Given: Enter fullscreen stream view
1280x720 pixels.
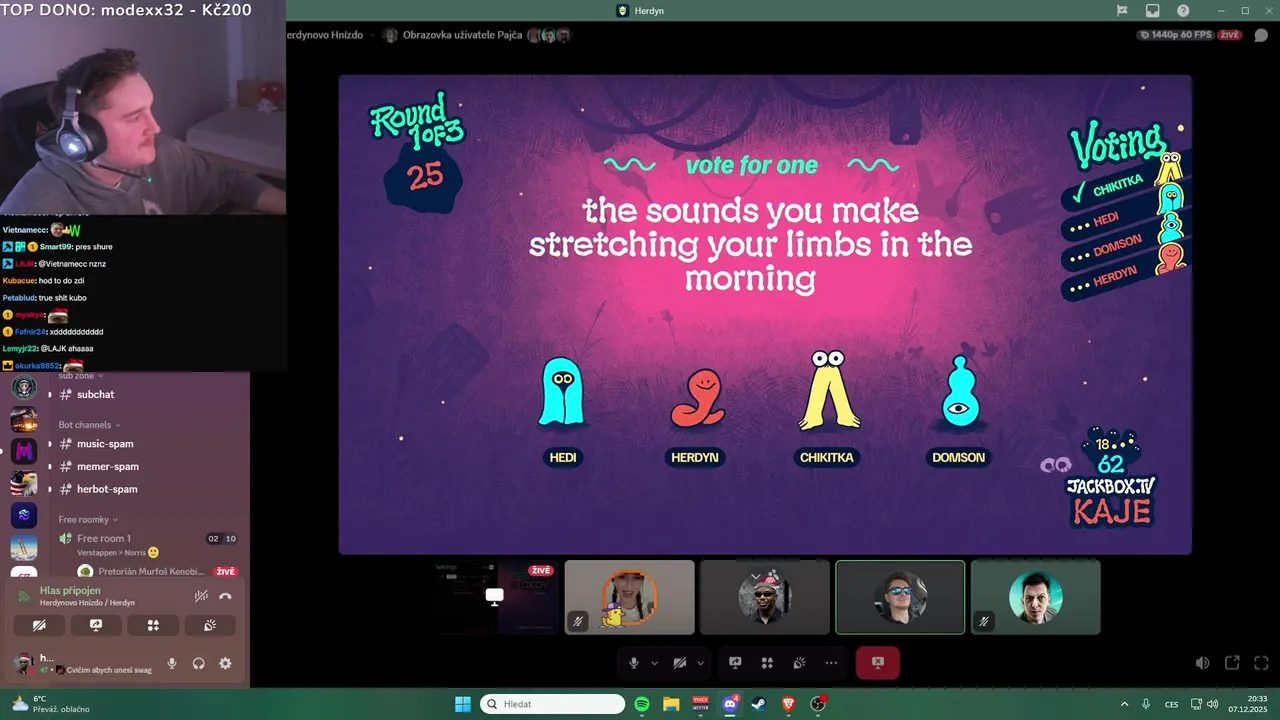Looking at the screenshot, I should point(1261,663).
